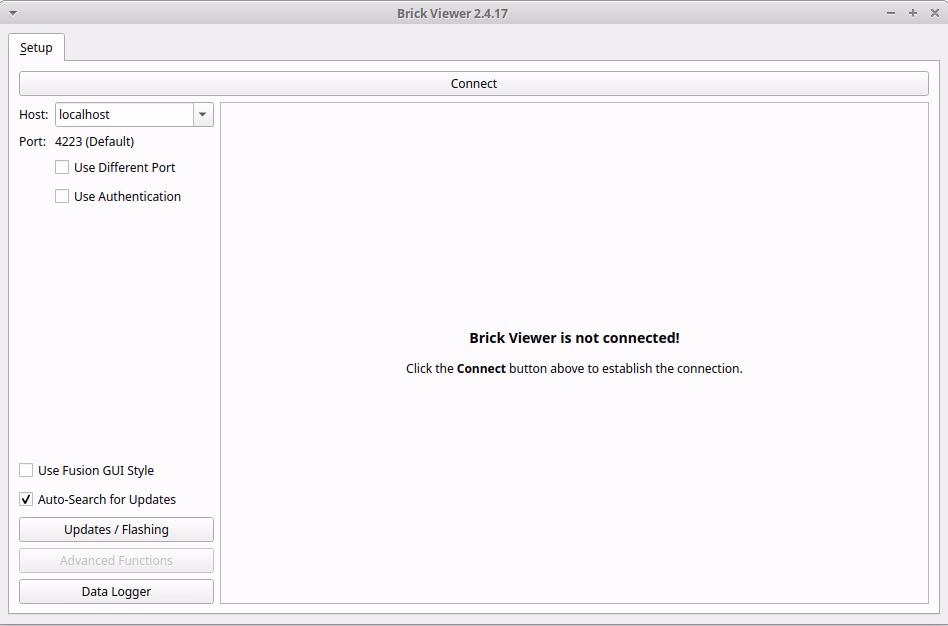This screenshot has height=626, width=948.
Task: Turn on Use Fusion GUI Style
Action: 26,470
